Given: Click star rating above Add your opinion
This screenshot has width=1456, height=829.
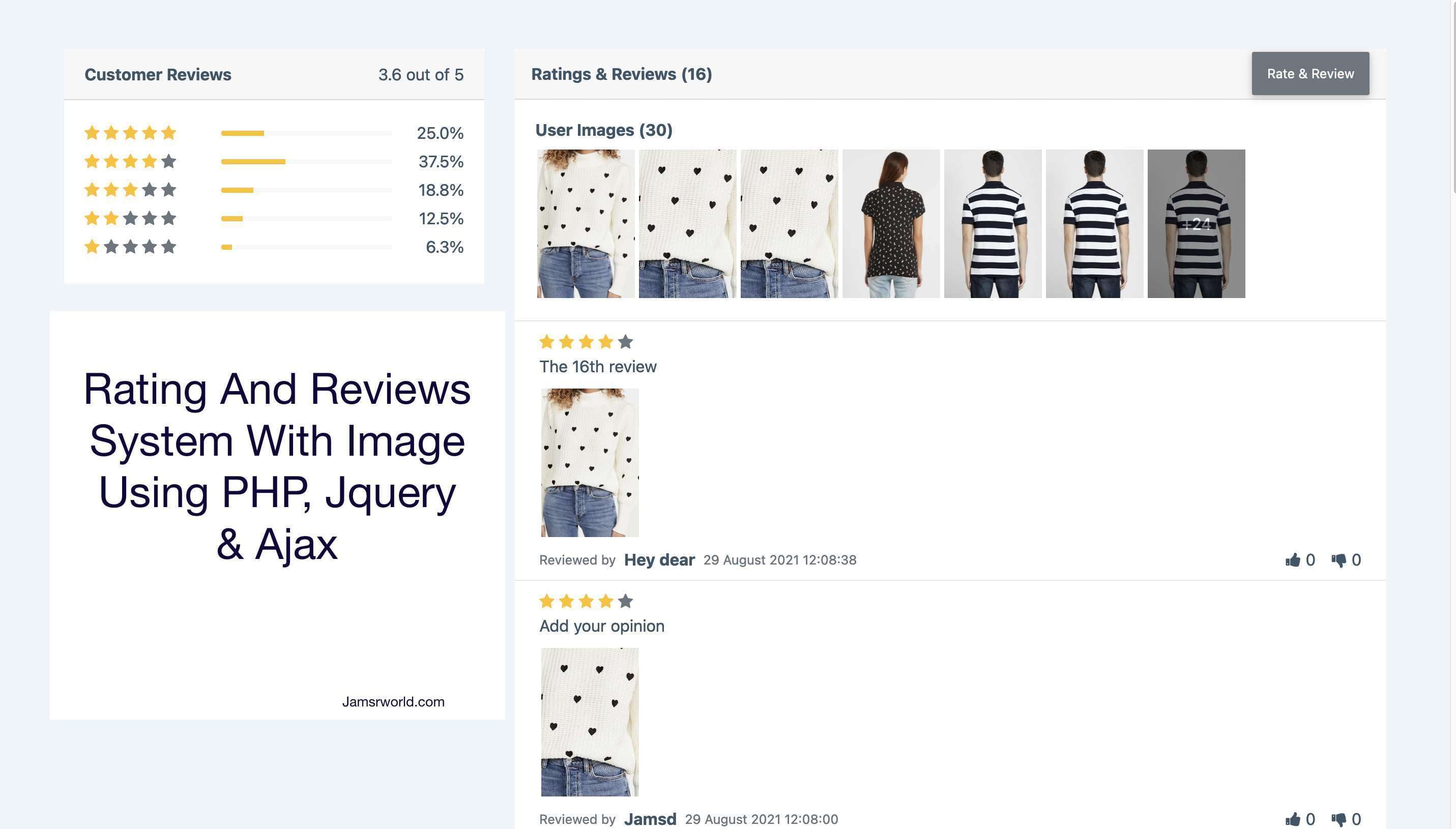Looking at the screenshot, I should pyautogui.click(x=586, y=601).
